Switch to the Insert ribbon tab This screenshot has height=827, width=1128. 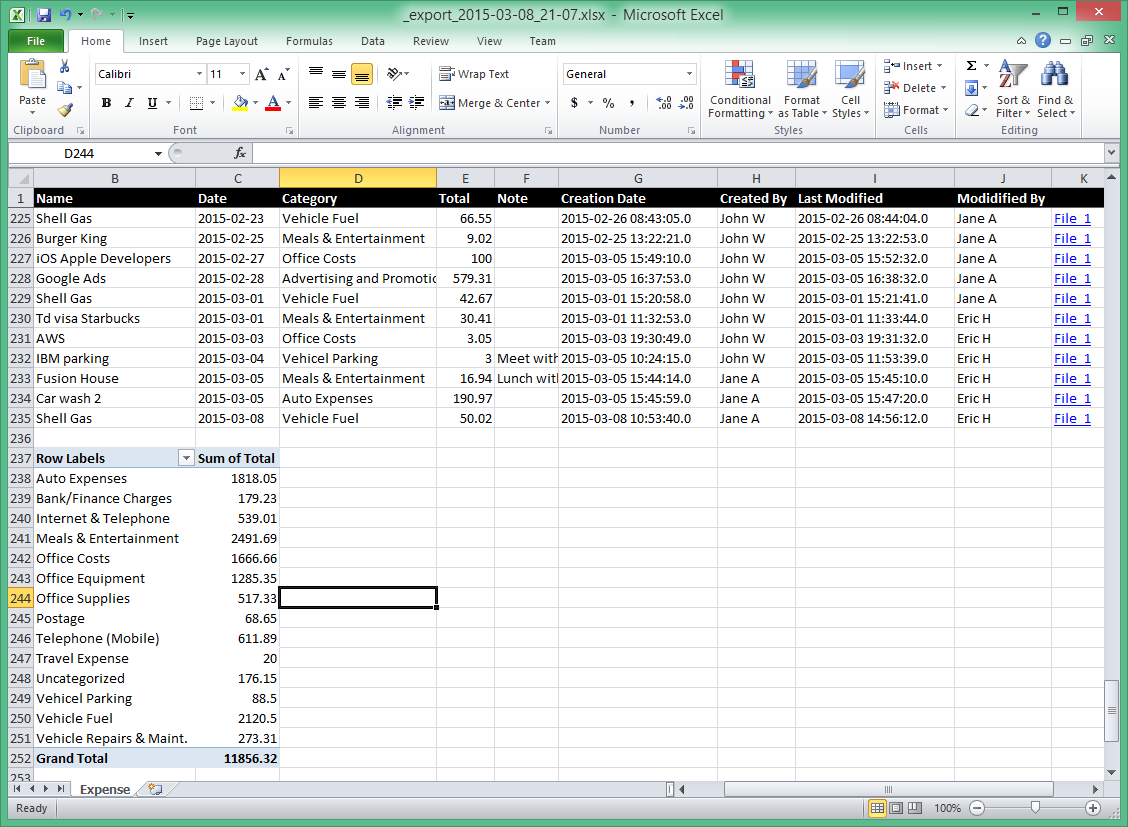point(153,41)
